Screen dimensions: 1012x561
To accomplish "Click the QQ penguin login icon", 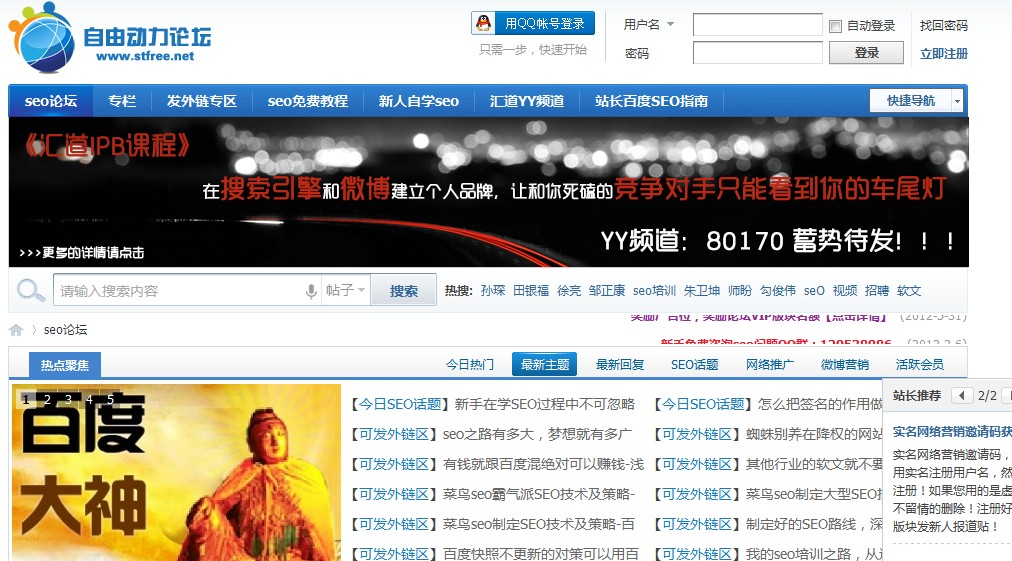I will 484,23.
